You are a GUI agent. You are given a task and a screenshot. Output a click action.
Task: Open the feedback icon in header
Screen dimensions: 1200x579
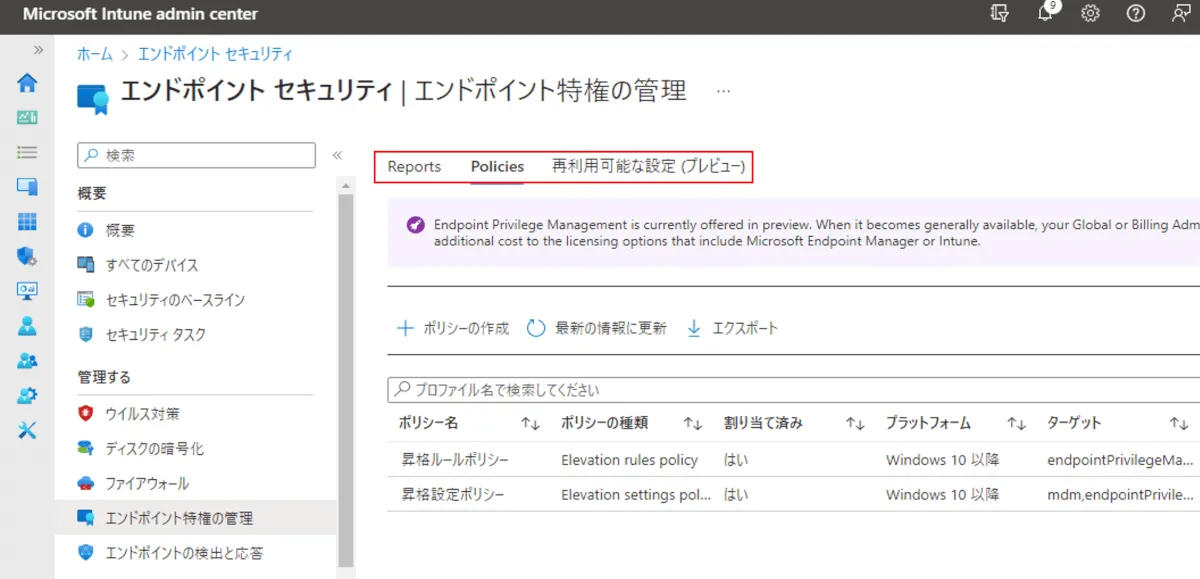pos(1181,14)
